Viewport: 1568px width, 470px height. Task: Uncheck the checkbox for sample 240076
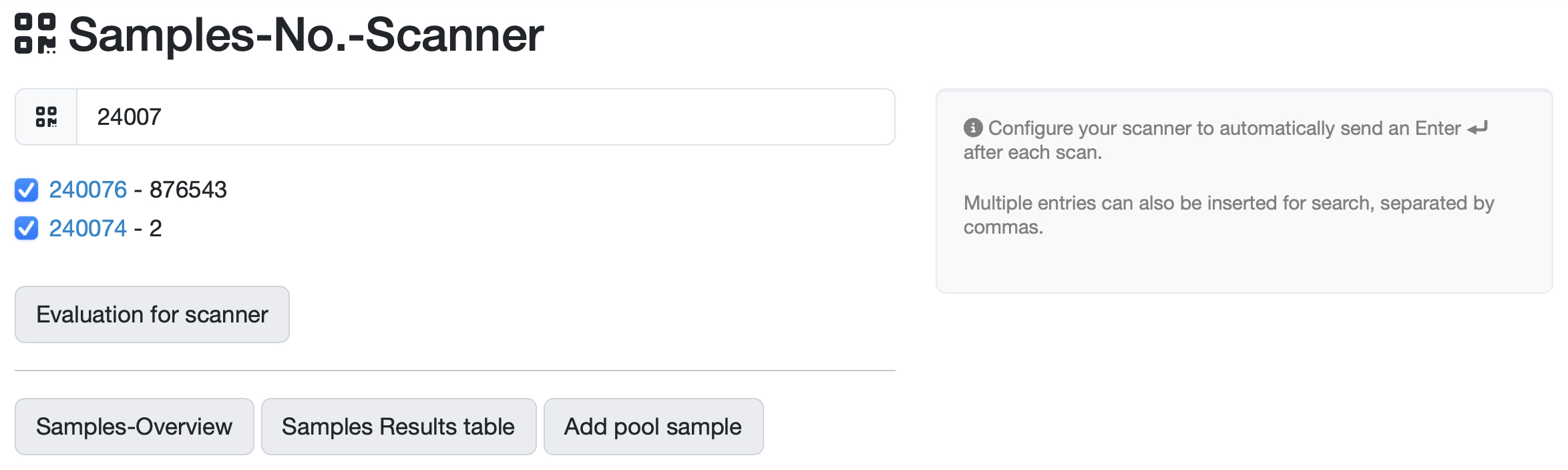[27, 190]
